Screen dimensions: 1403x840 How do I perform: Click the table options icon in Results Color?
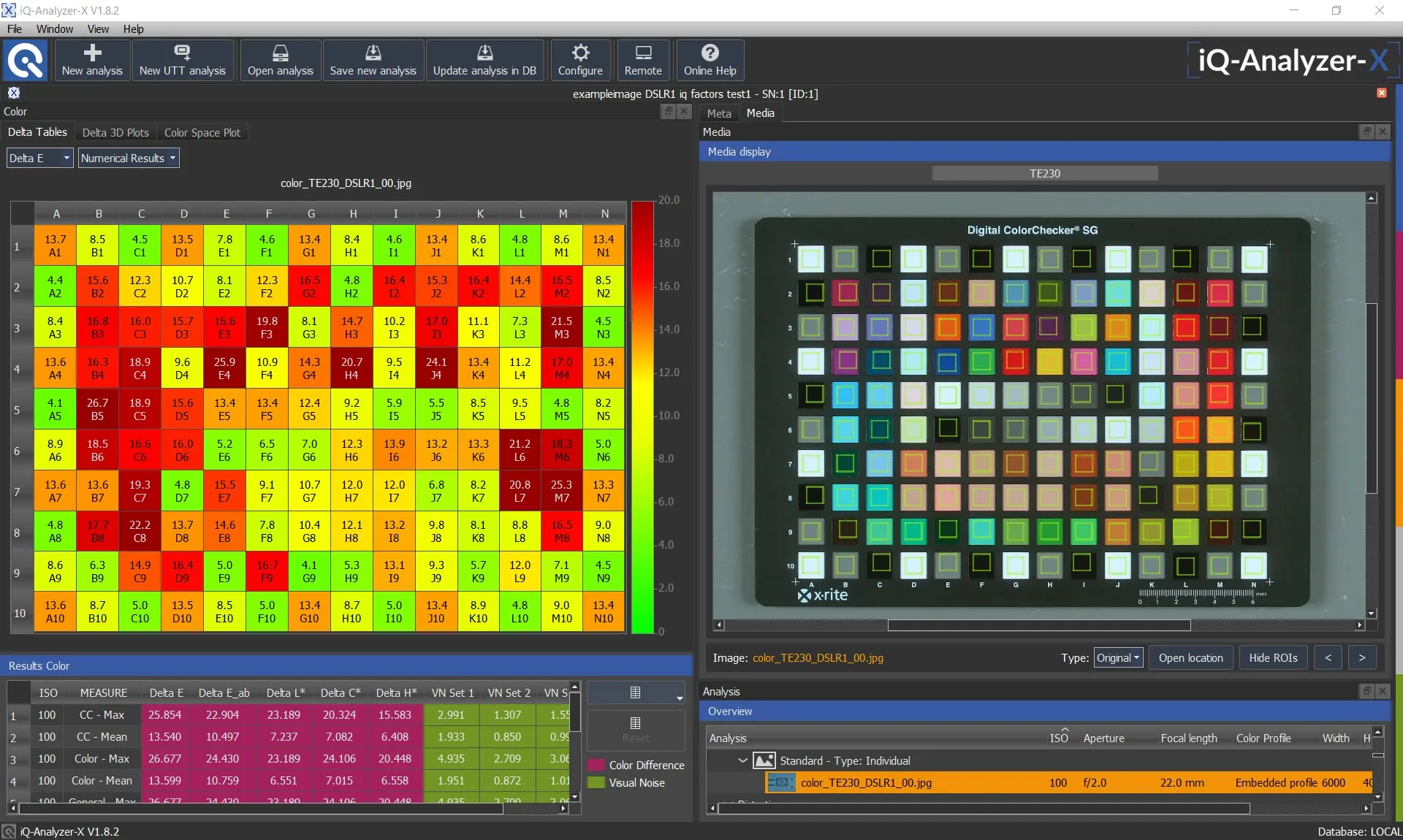click(636, 692)
